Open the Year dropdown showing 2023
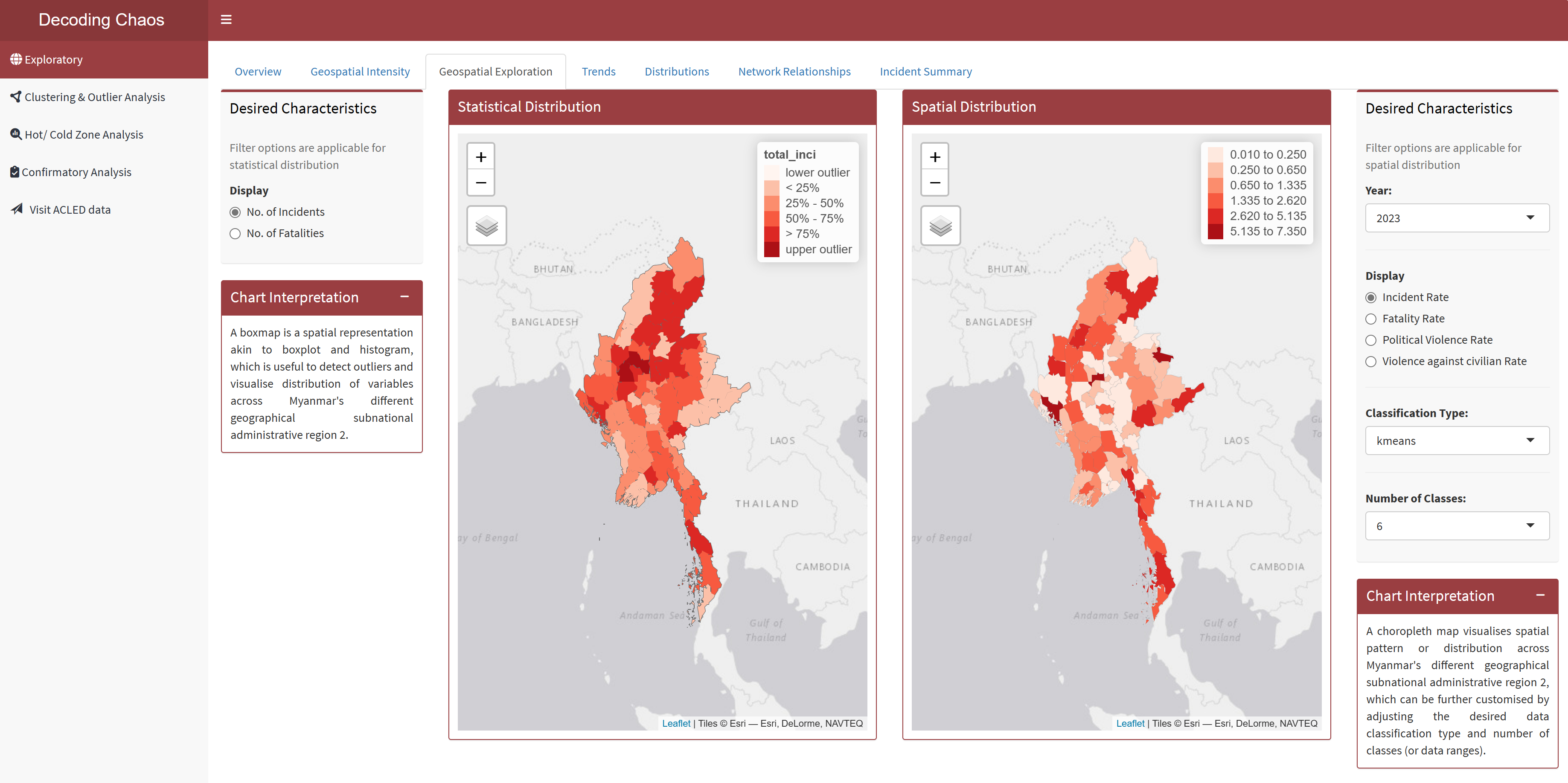The height and width of the screenshot is (783, 1568). [1457, 218]
